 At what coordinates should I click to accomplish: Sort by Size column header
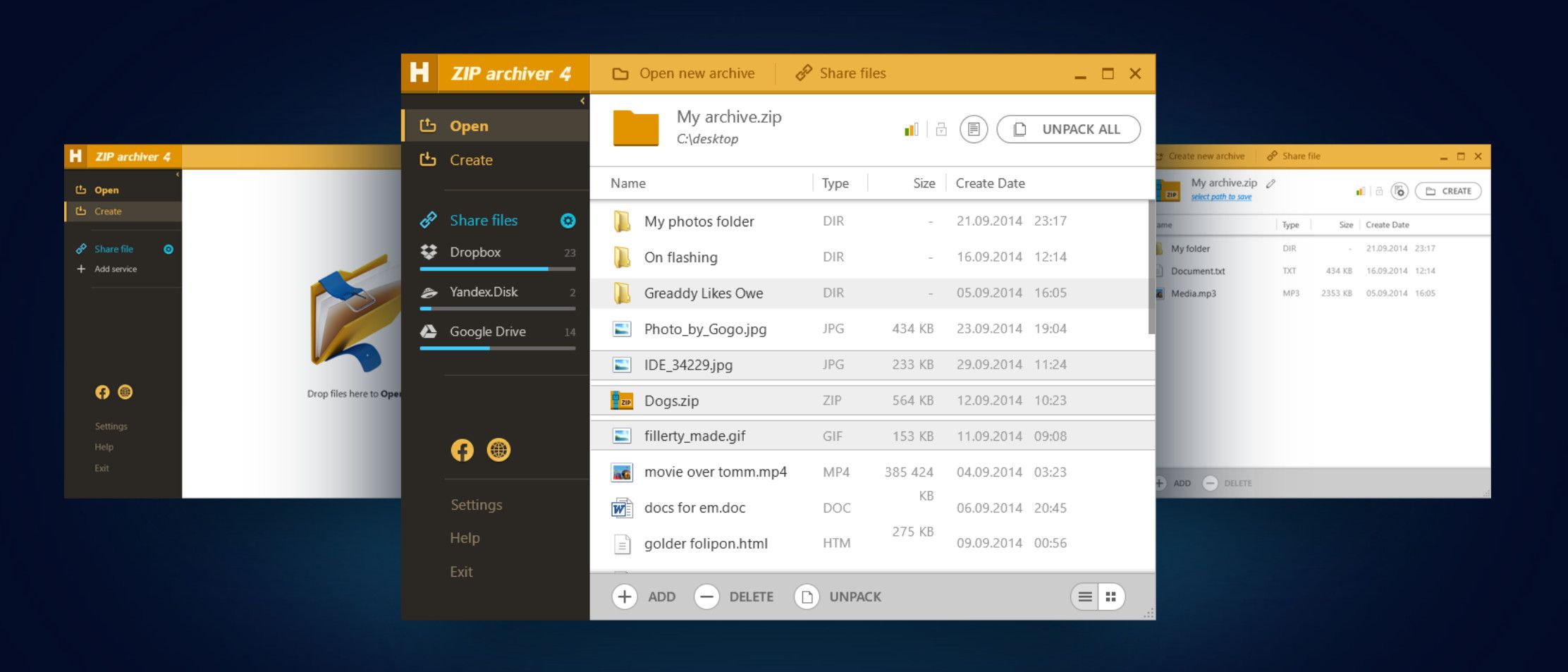[924, 183]
